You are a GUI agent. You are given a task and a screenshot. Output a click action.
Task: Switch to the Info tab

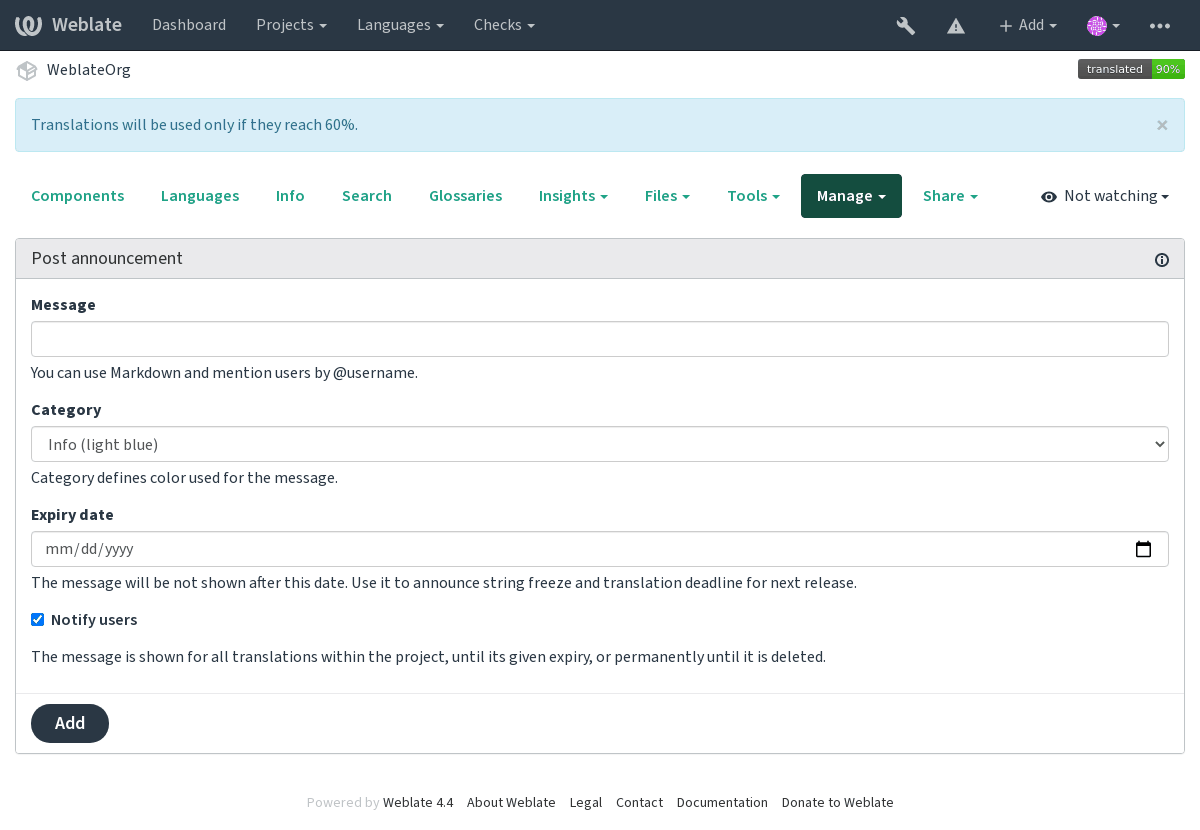point(290,196)
